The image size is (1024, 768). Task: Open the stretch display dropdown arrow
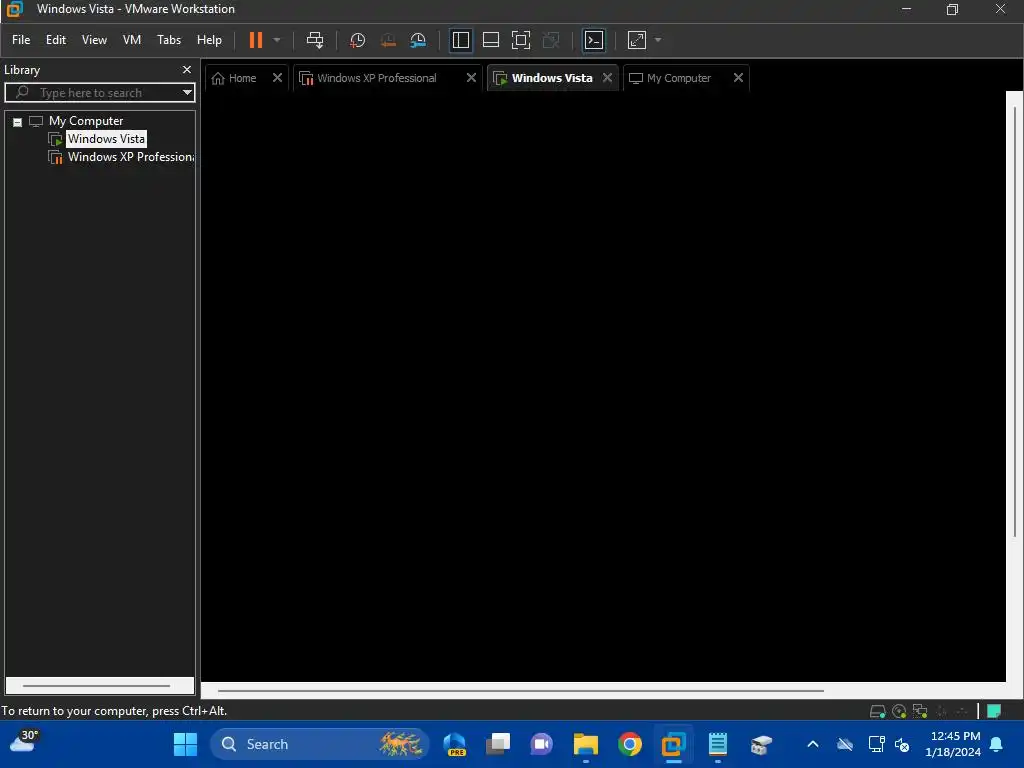point(658,40)
